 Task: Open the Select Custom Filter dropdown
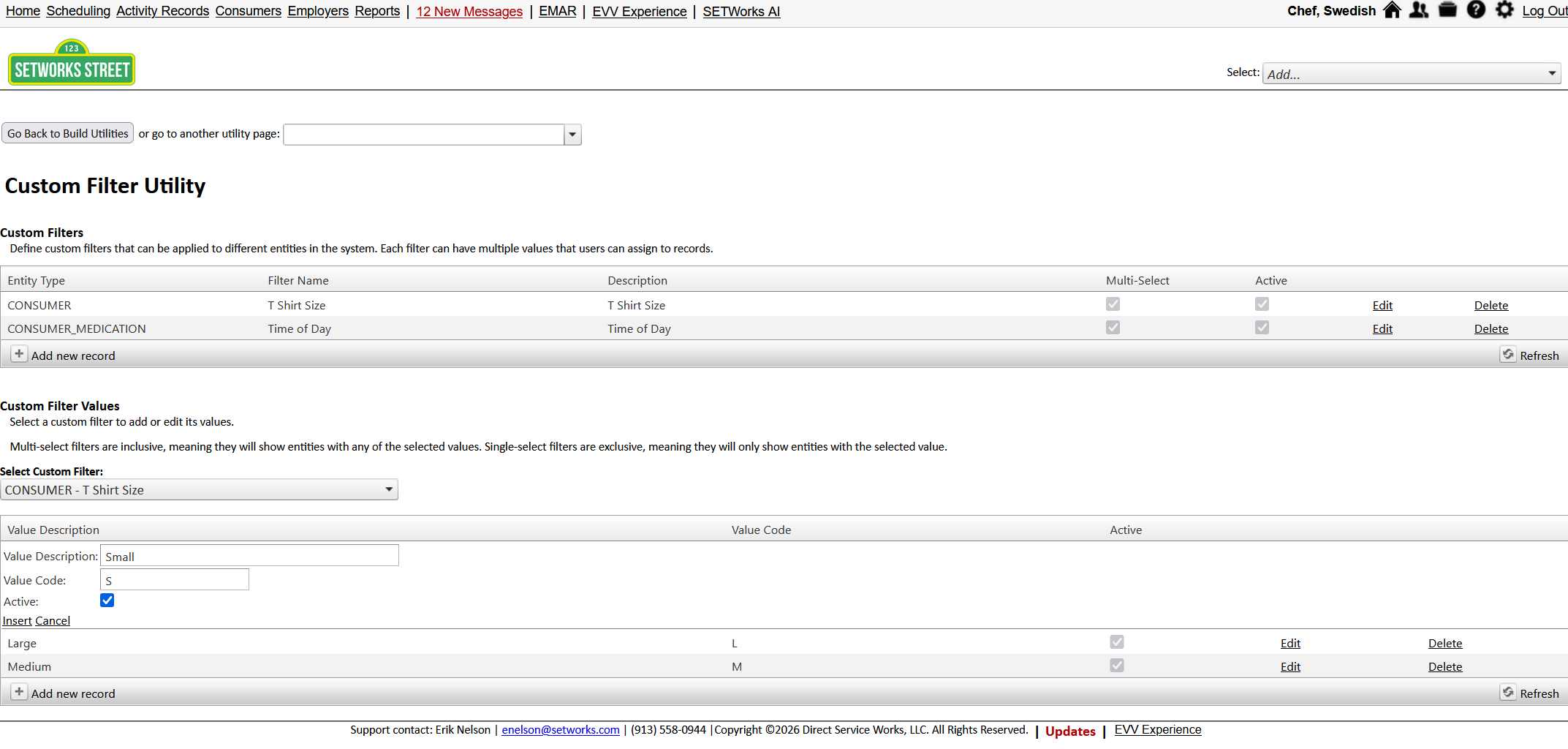coord(199,490)
